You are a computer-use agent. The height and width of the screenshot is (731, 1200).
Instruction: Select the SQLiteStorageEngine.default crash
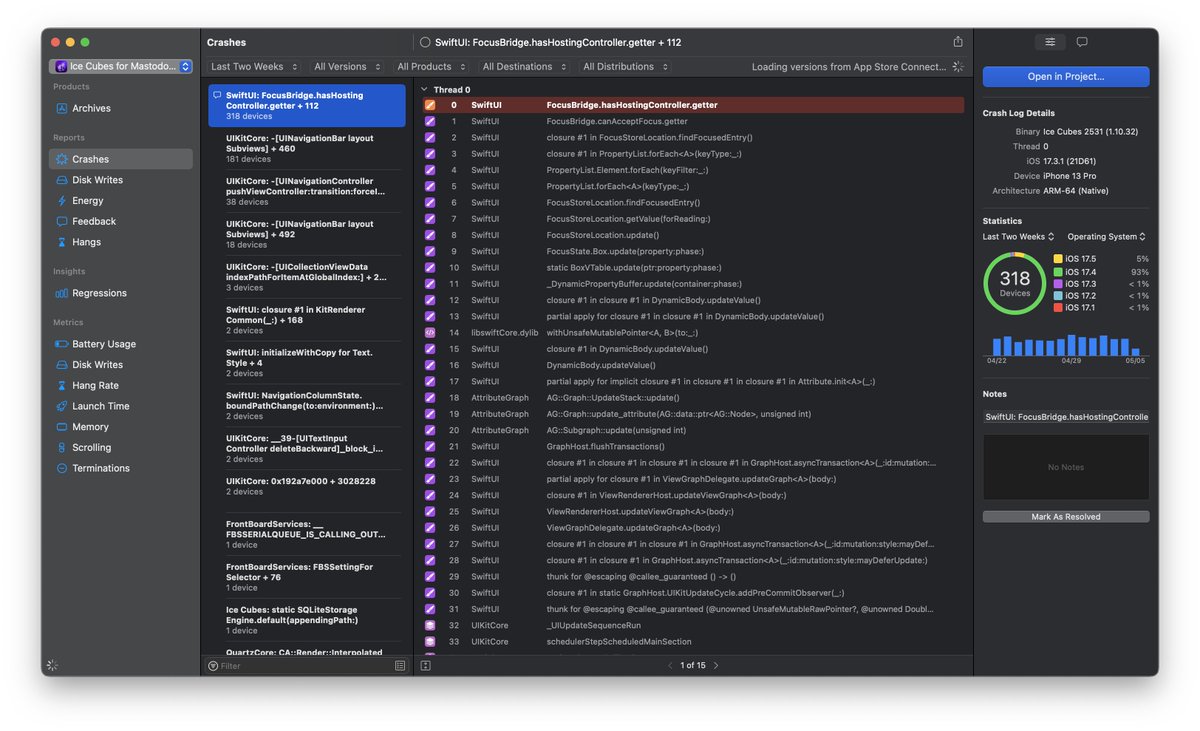[x=307, y=620]
